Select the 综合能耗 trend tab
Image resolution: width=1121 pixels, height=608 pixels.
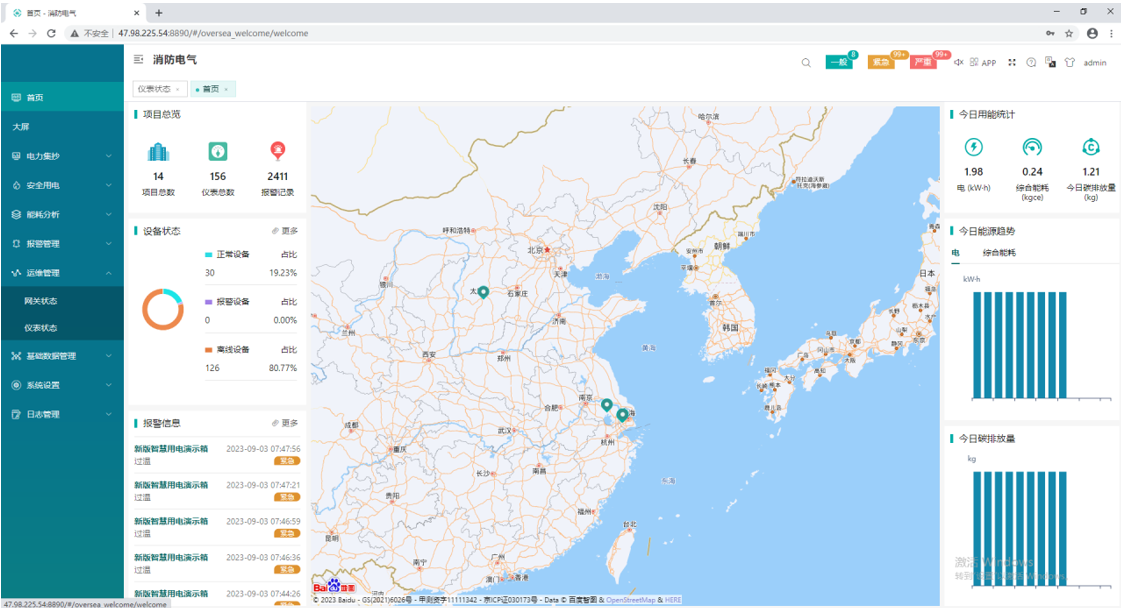point(999,253)
